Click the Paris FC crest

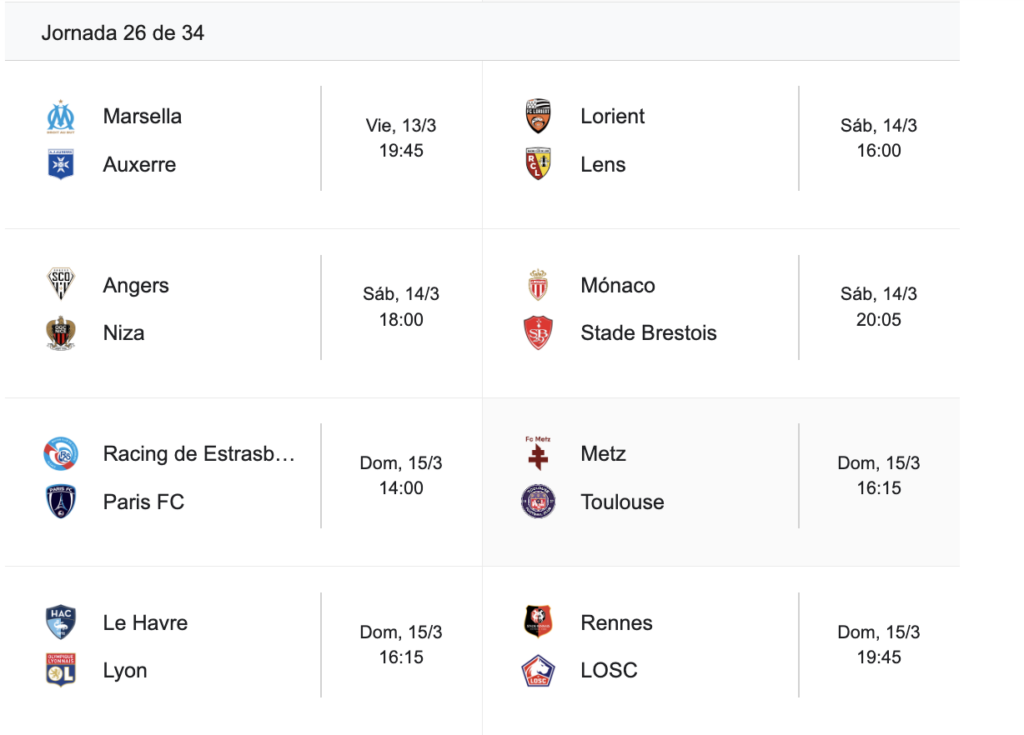[x=61, y=502]
